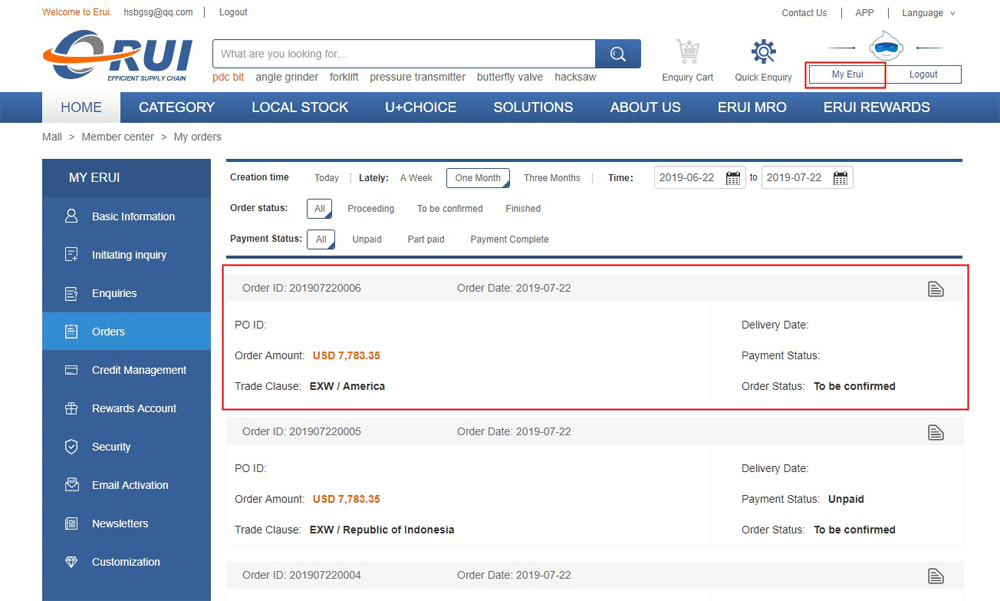Focus the product search box
Screen dimensions: 1000x601
click(x=404, y=54)
